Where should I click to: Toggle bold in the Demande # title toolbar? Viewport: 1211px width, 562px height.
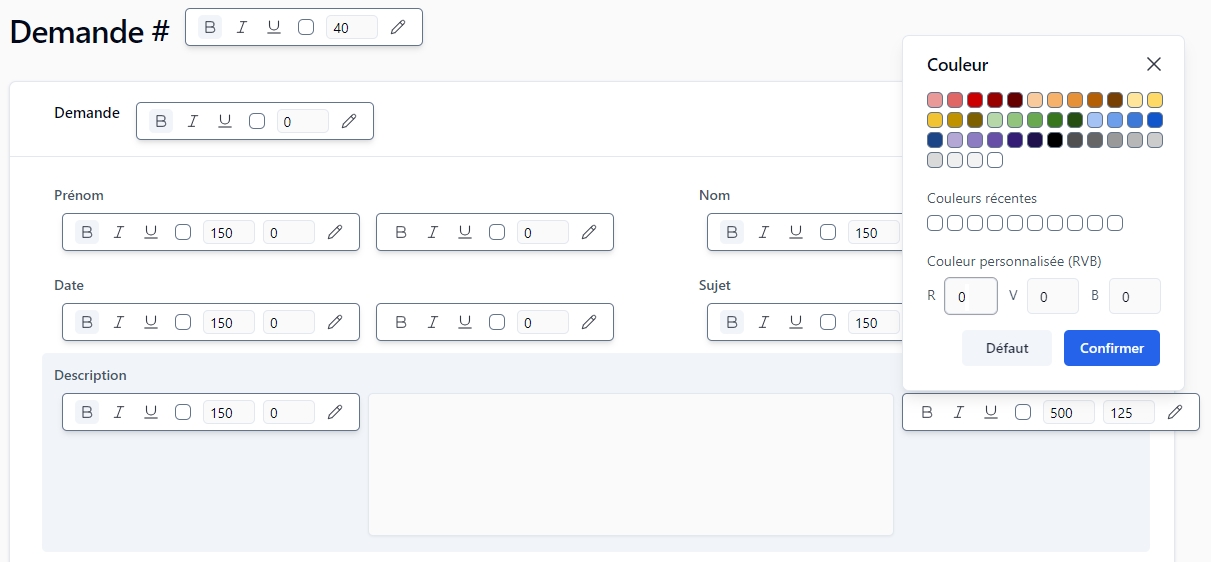point(210,27)
